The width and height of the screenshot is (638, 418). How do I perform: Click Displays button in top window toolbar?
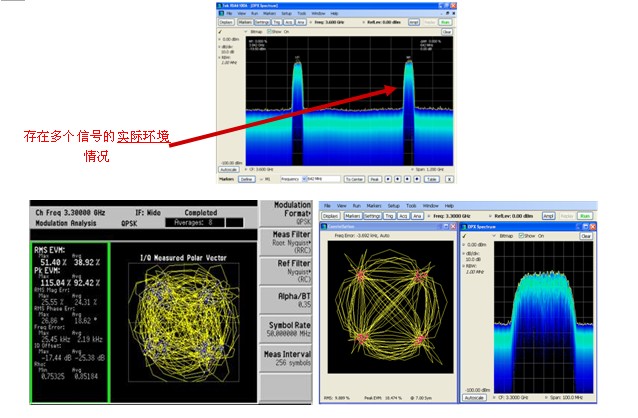pos(227,22)
